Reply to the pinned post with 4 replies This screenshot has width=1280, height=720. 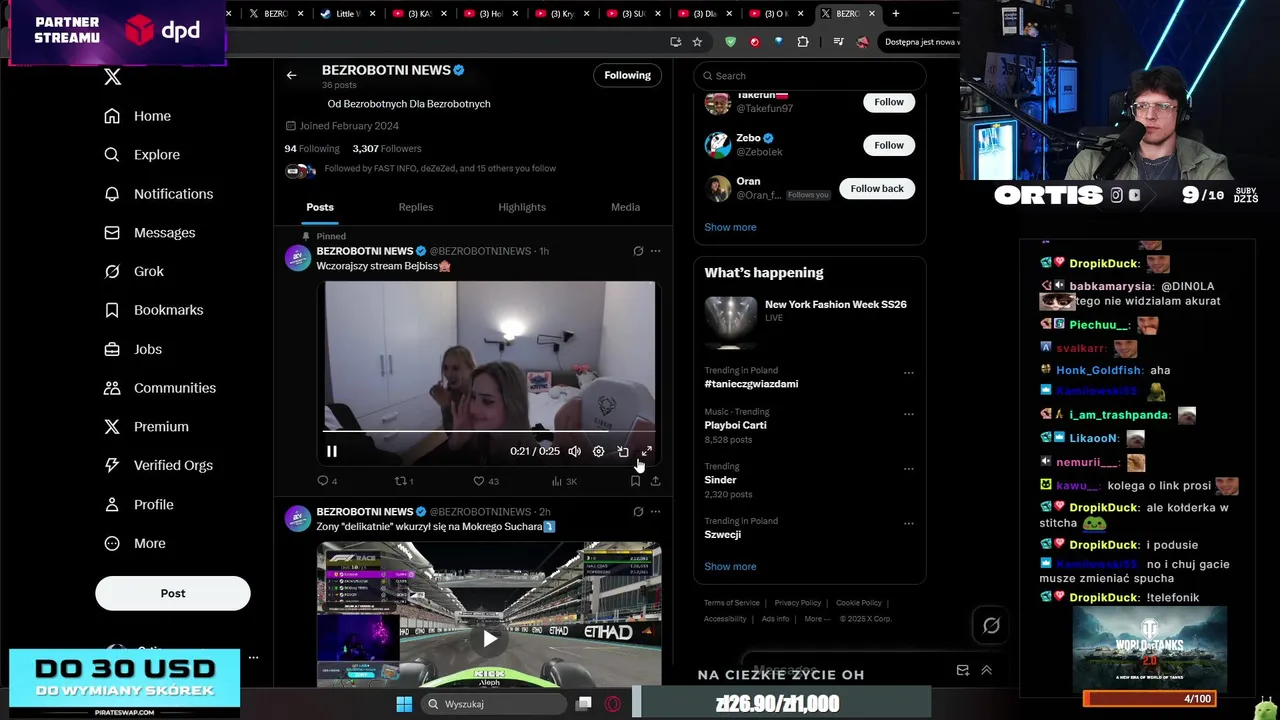[327, 481]
